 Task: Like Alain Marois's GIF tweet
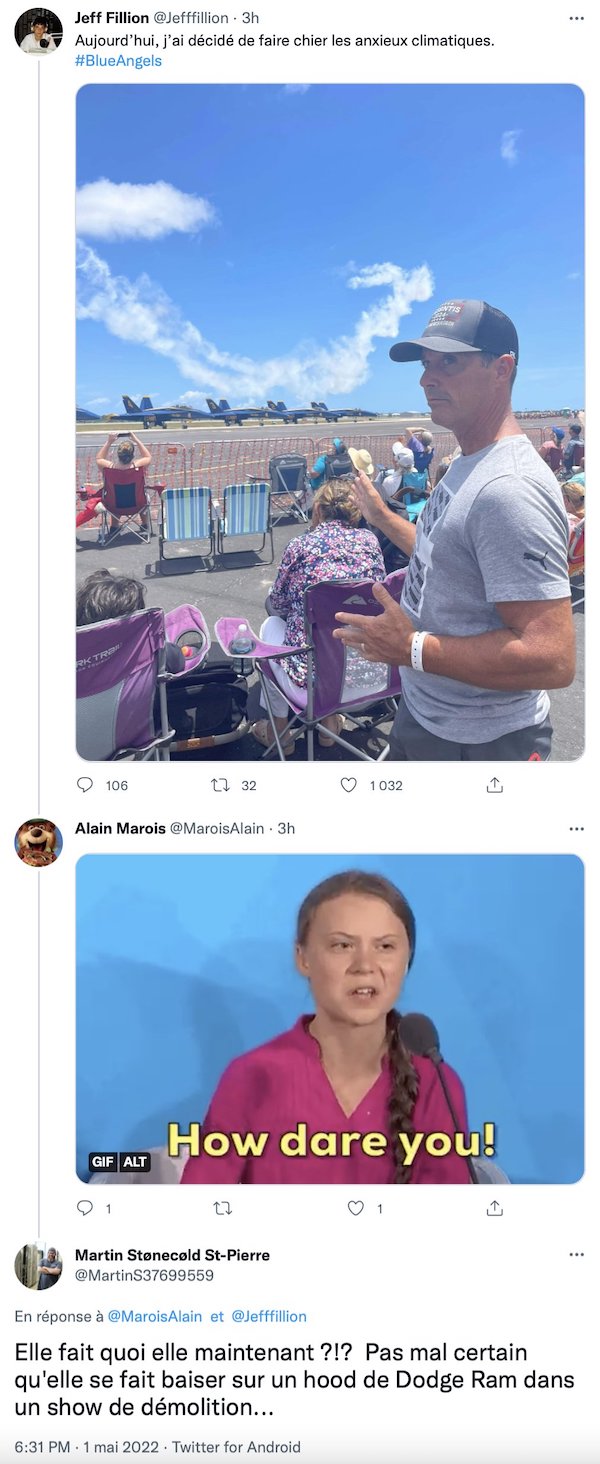click(x=356, y=1208)
